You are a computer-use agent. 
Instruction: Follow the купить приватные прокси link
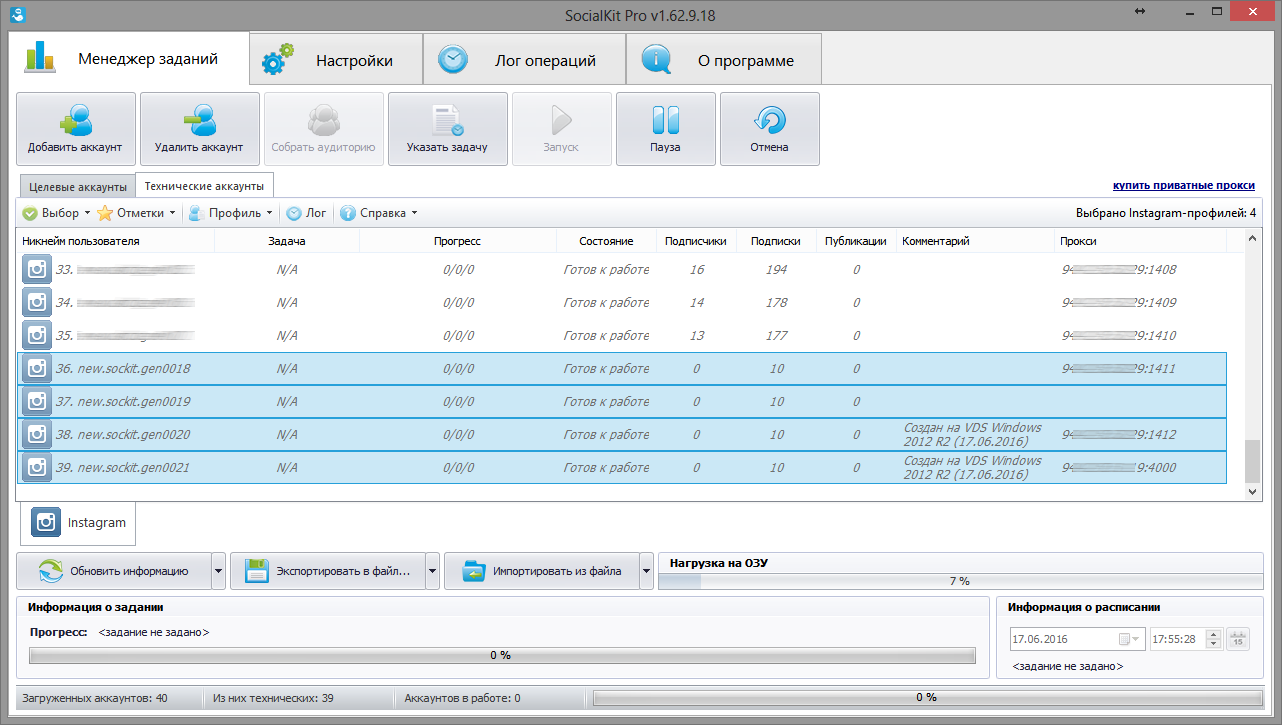coord(1184,186)
